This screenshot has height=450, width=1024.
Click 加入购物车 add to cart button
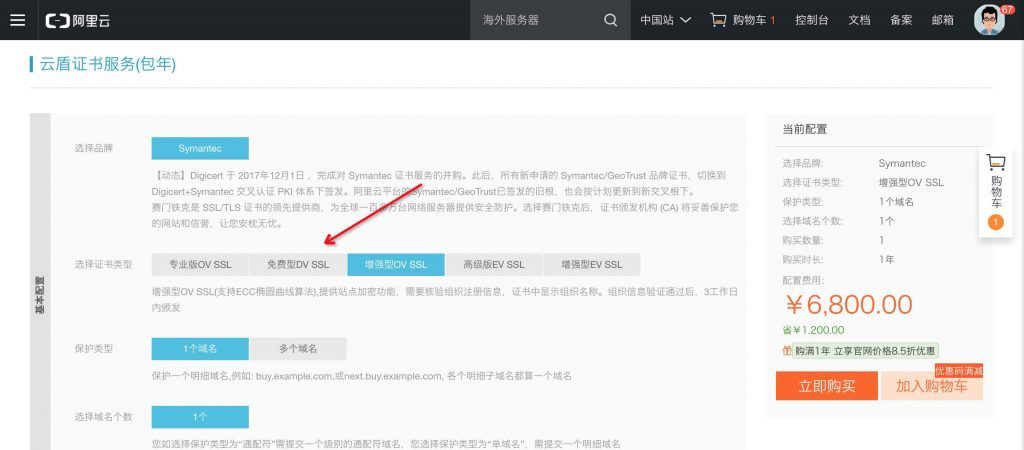pos(931,386)
